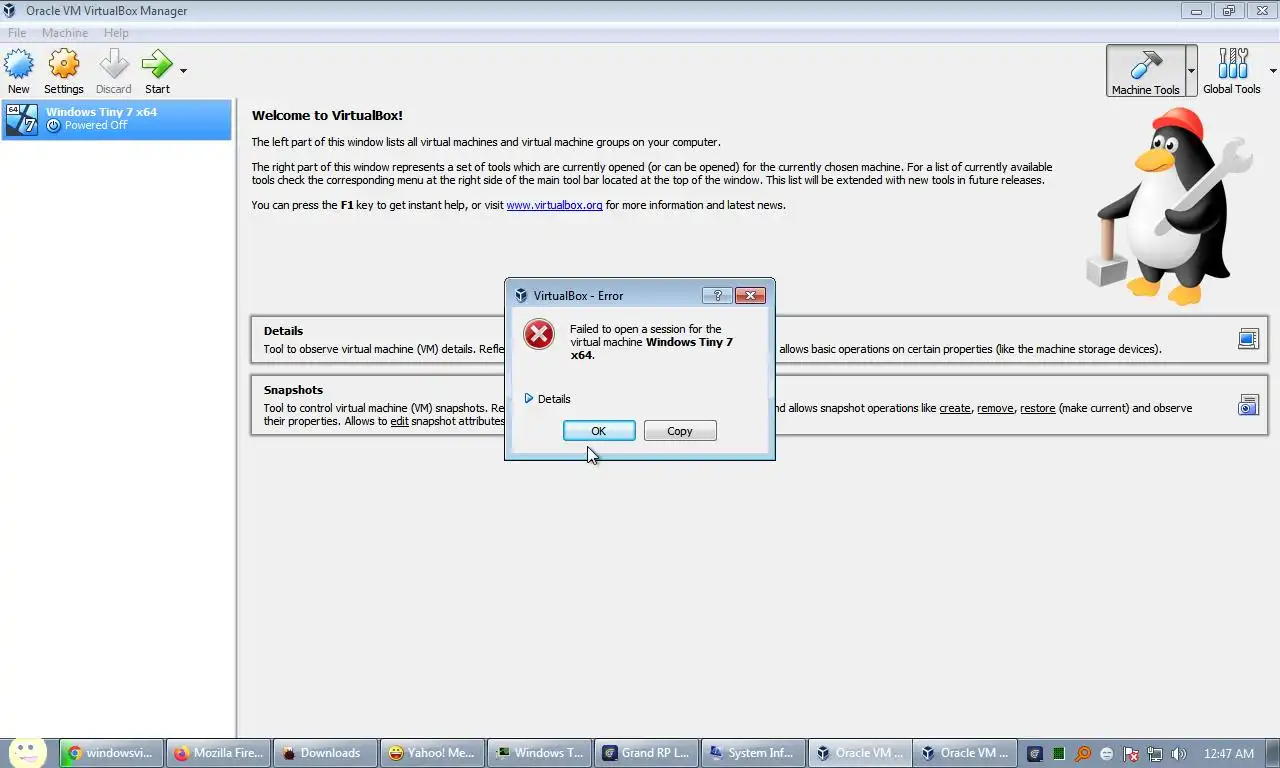The width and height of the screenshot is (1280, 768).
Task: Close the VirtualBox Error dialog
Action: coord(750,295)
